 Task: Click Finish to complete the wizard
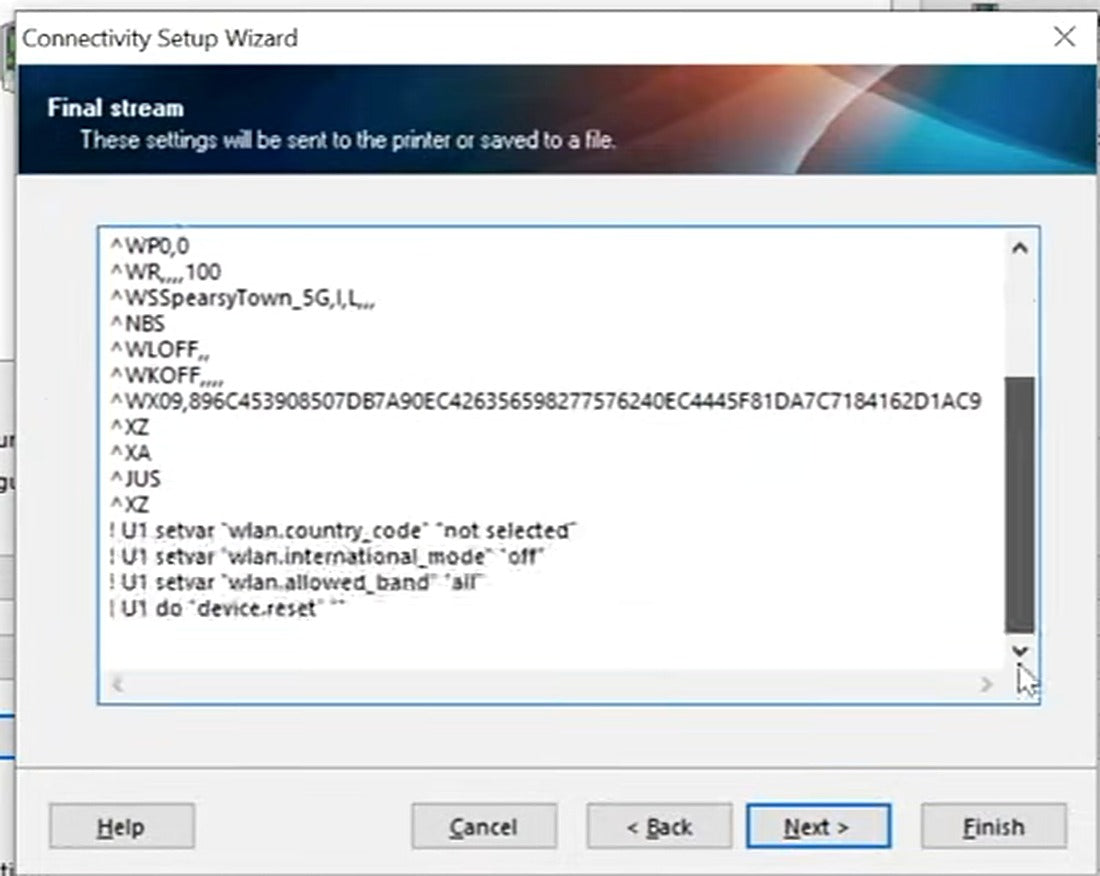[993, 826]
